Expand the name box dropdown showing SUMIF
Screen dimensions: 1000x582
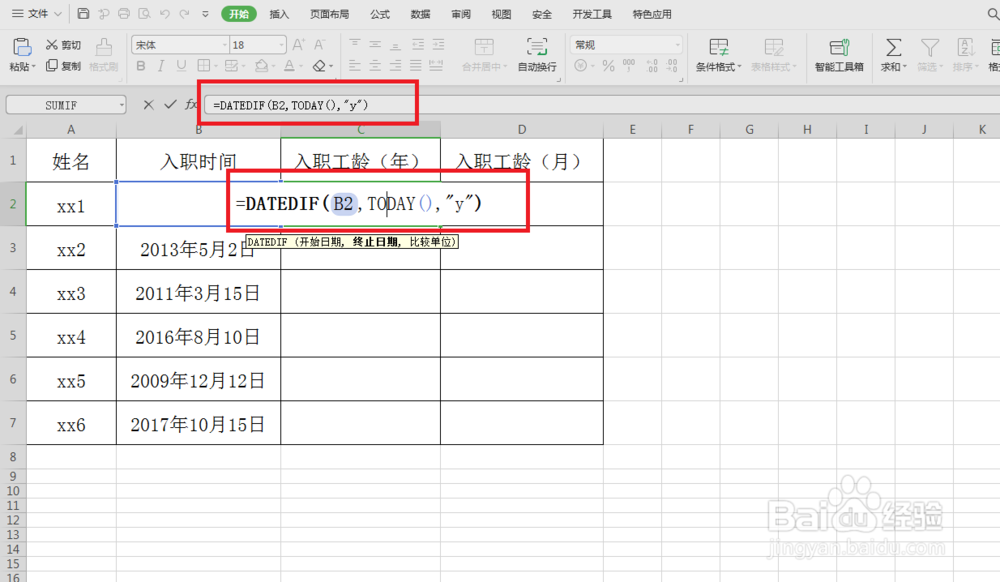121,105
